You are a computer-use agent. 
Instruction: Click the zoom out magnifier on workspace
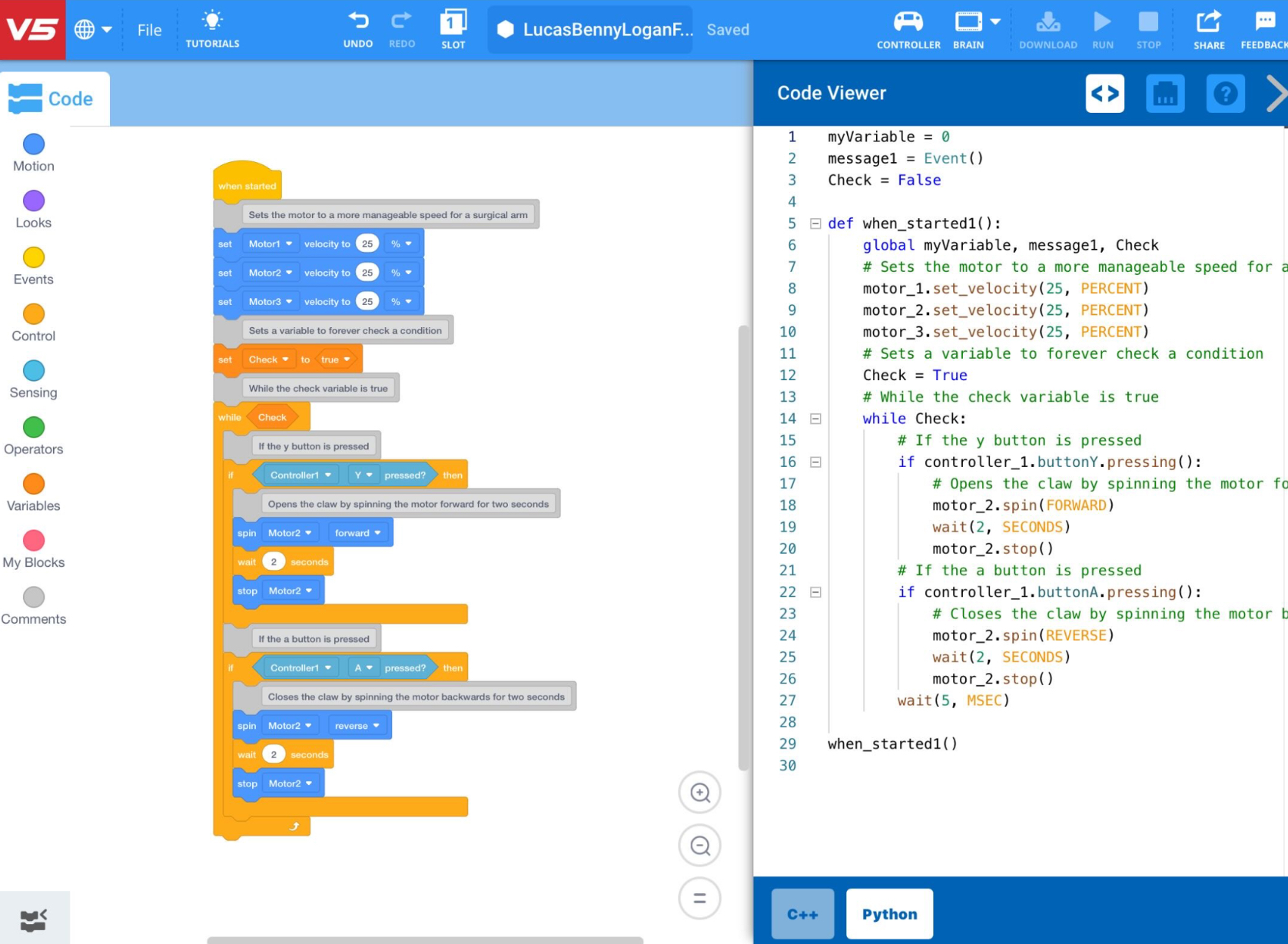tap(699, 846)
